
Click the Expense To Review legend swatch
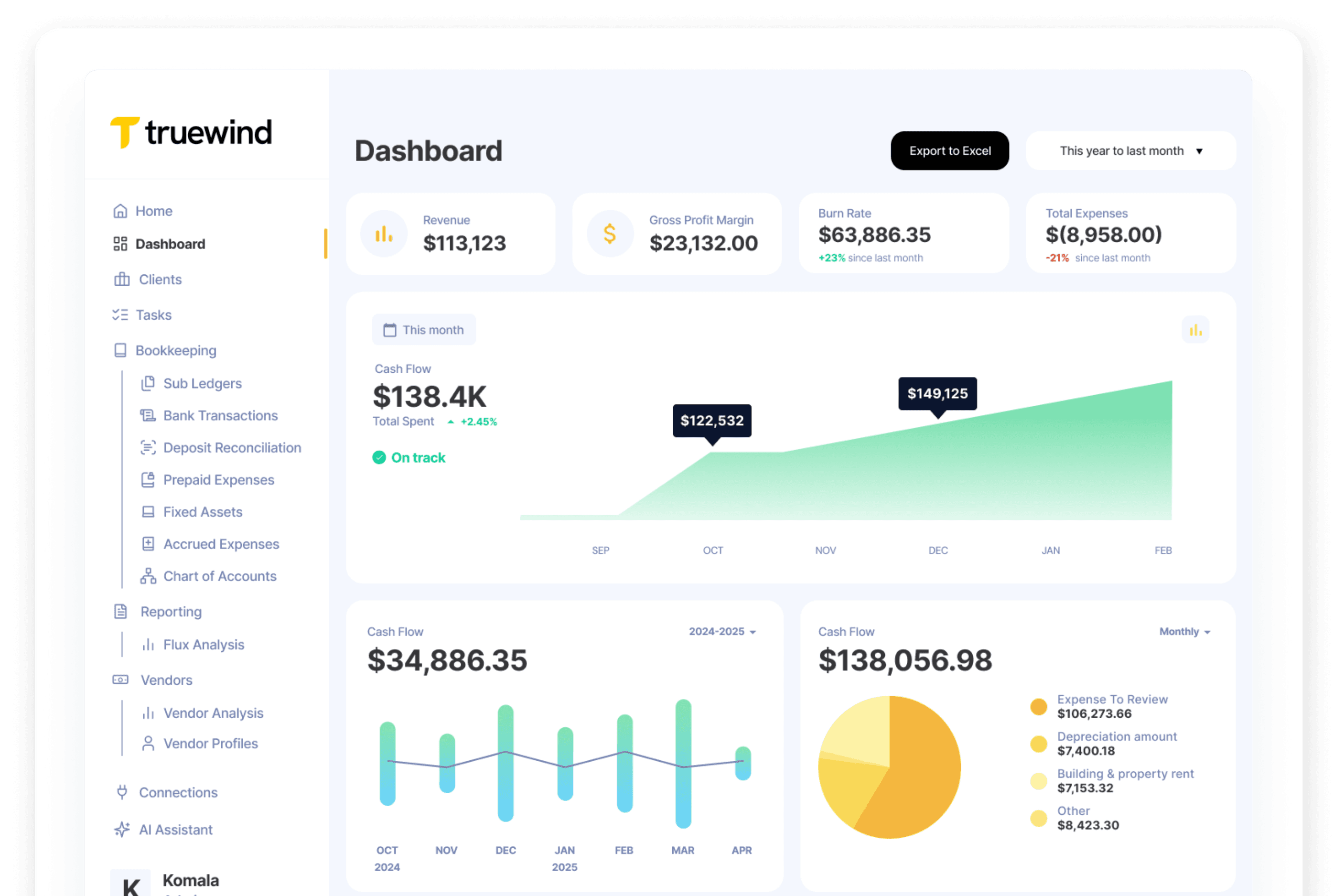click(1038, 706)
